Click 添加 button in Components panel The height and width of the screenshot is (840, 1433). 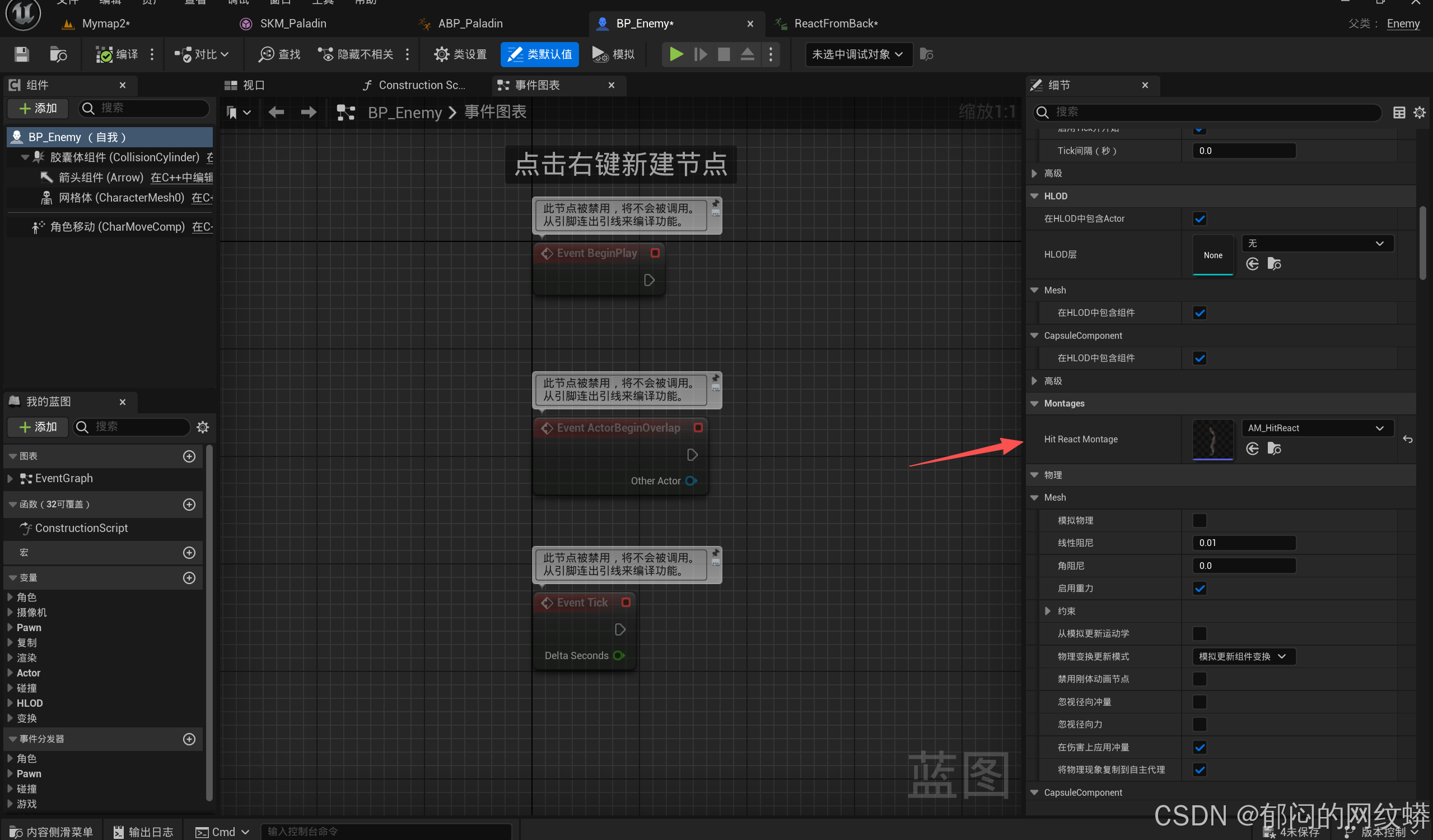coord(38,108)
